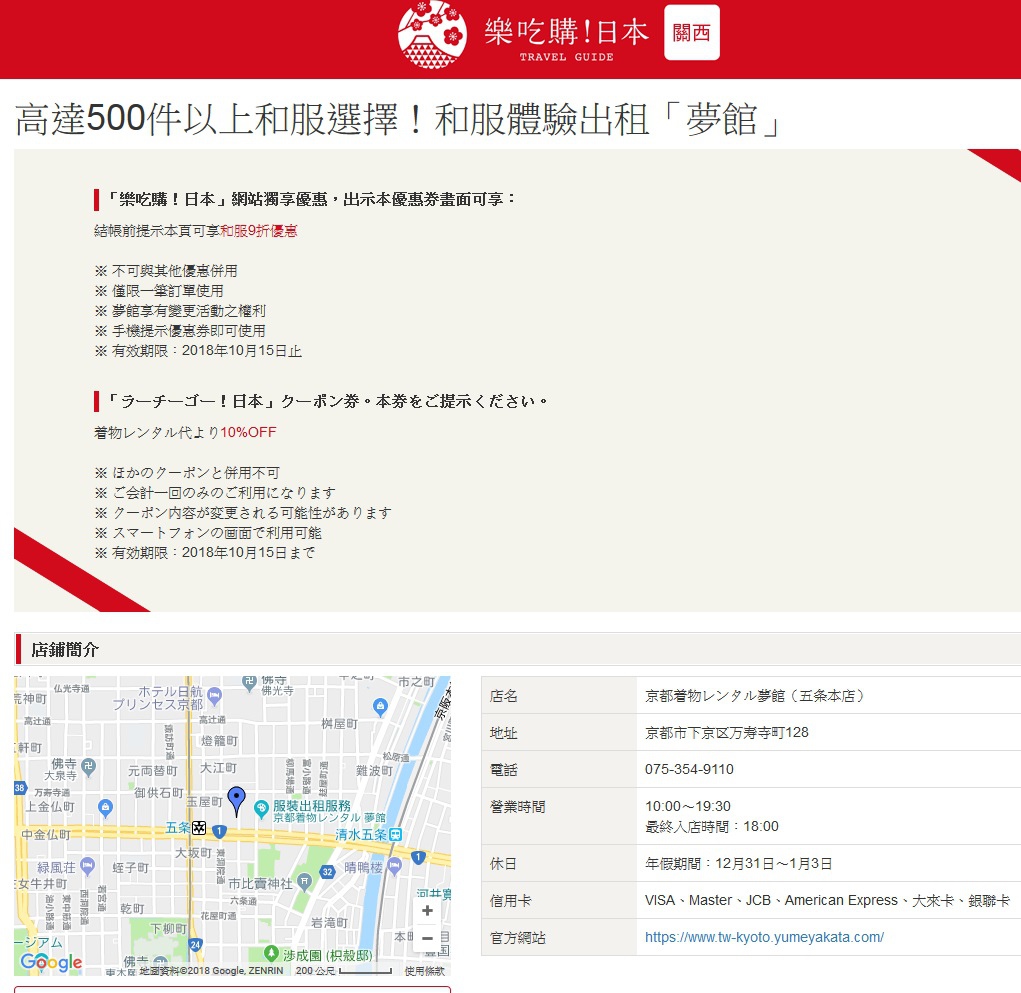Click the 緑風荘 lodging marker
The width and height of the screenshot is (1021, 993).
[87, 866]
